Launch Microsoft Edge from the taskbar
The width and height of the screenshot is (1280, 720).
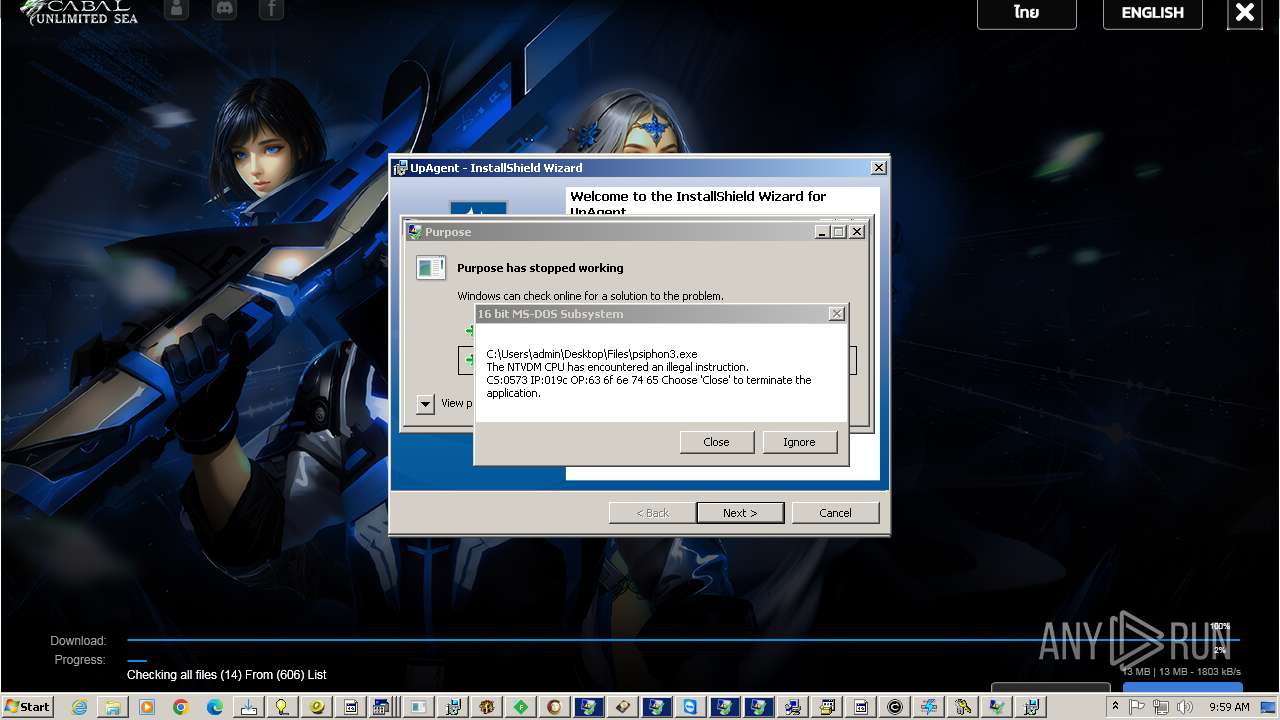(x=215, y=707)
